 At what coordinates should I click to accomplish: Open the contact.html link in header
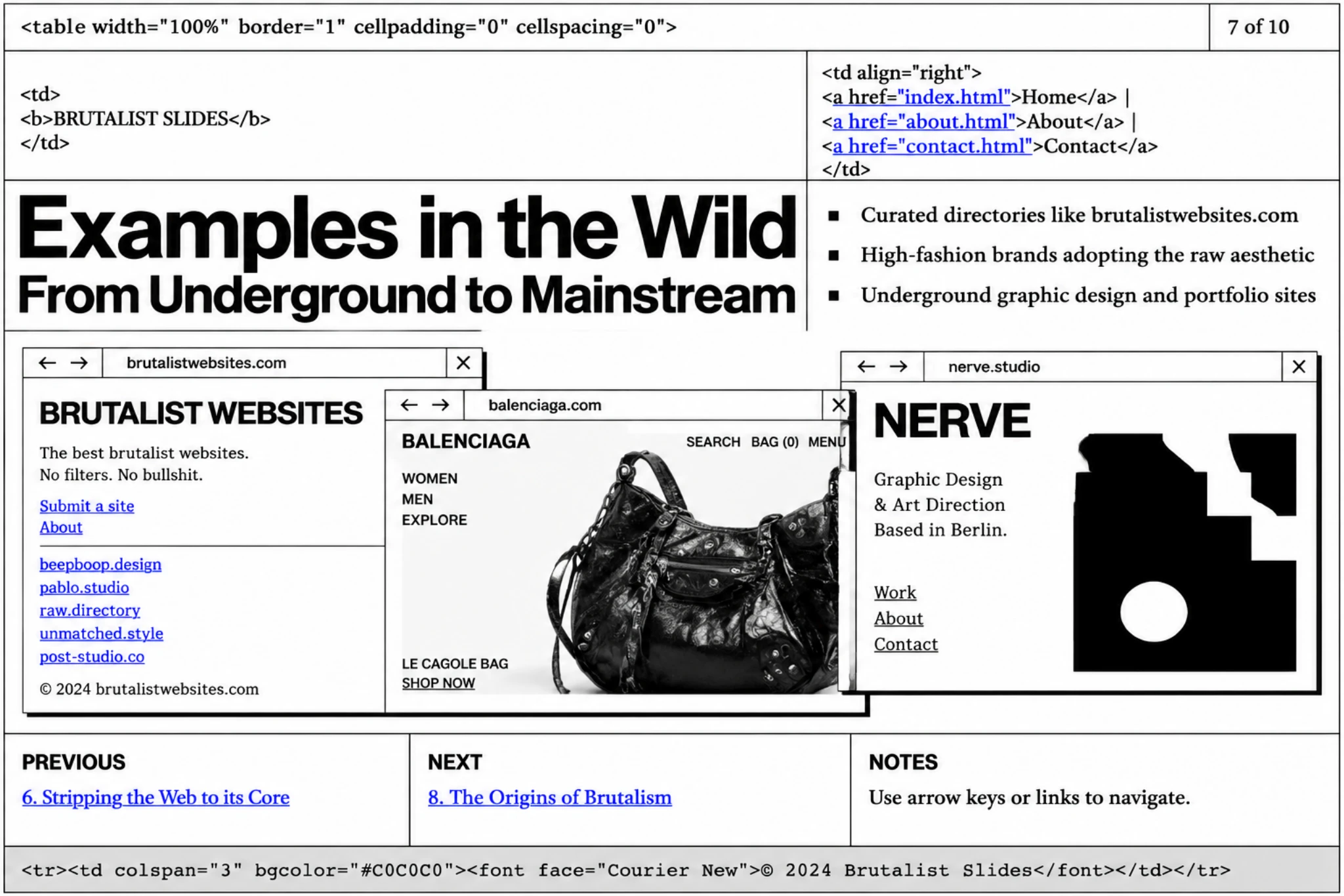click(x=933, y=146)
